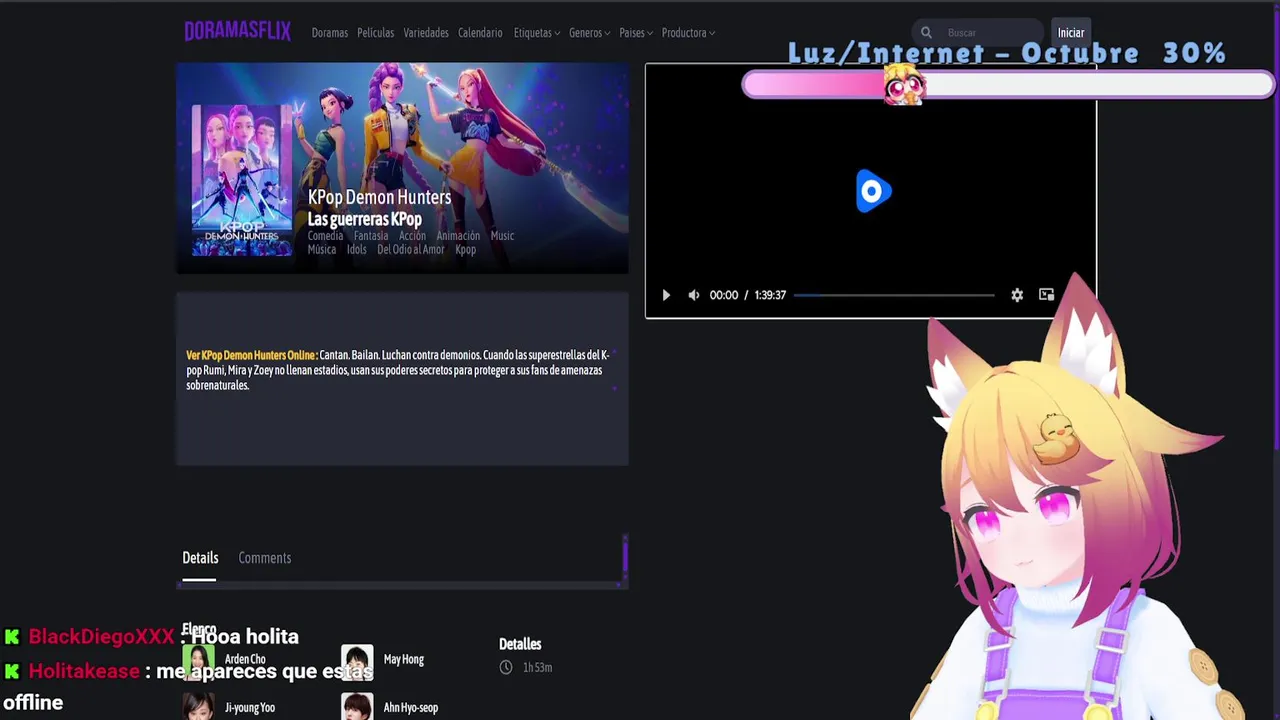This screenshot has width=1280, height=720.
Task: Expand the Generos dropdown menu
Action: click(x=589, y=33)
